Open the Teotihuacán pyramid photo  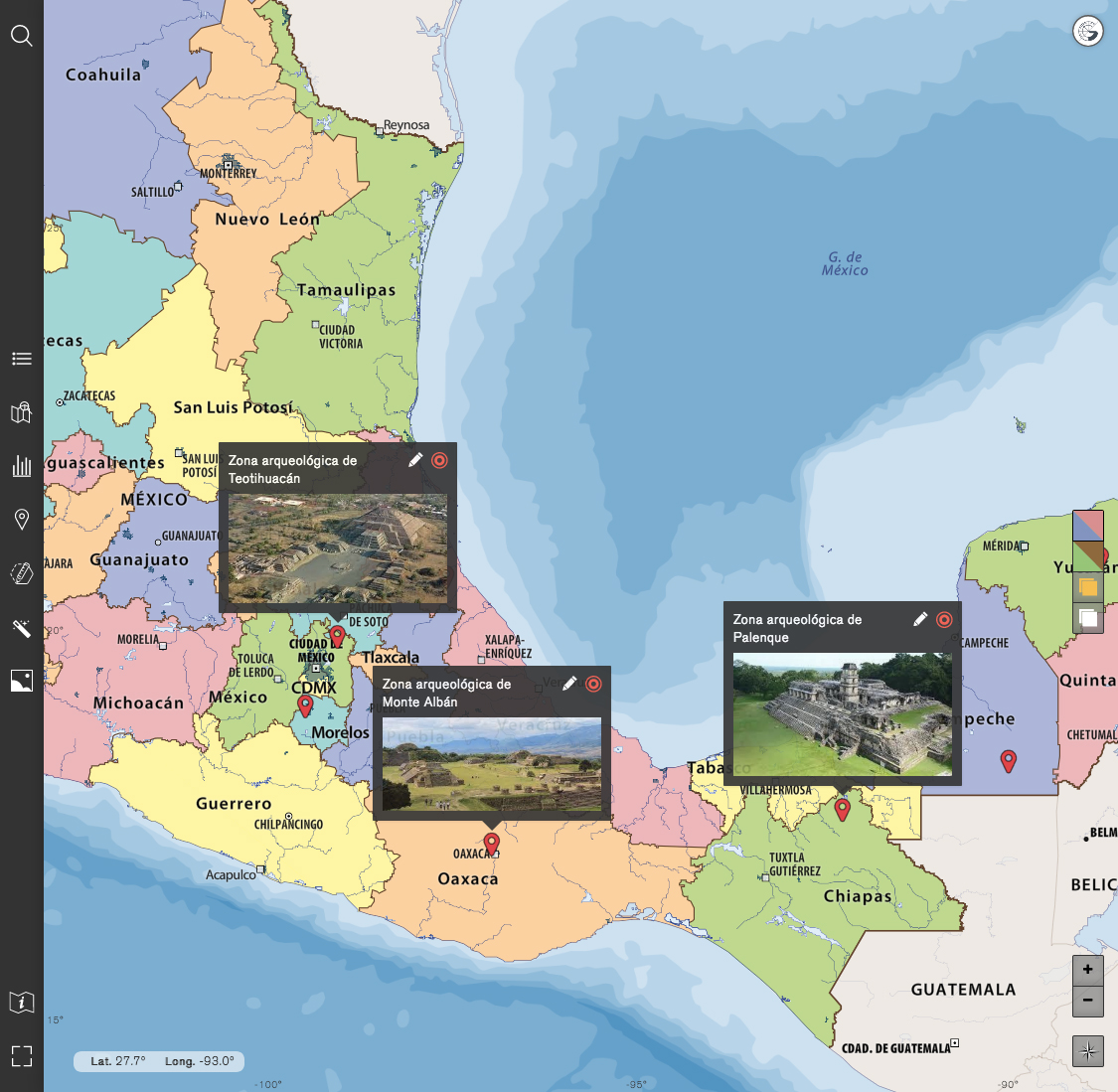[x=338, y=548]
